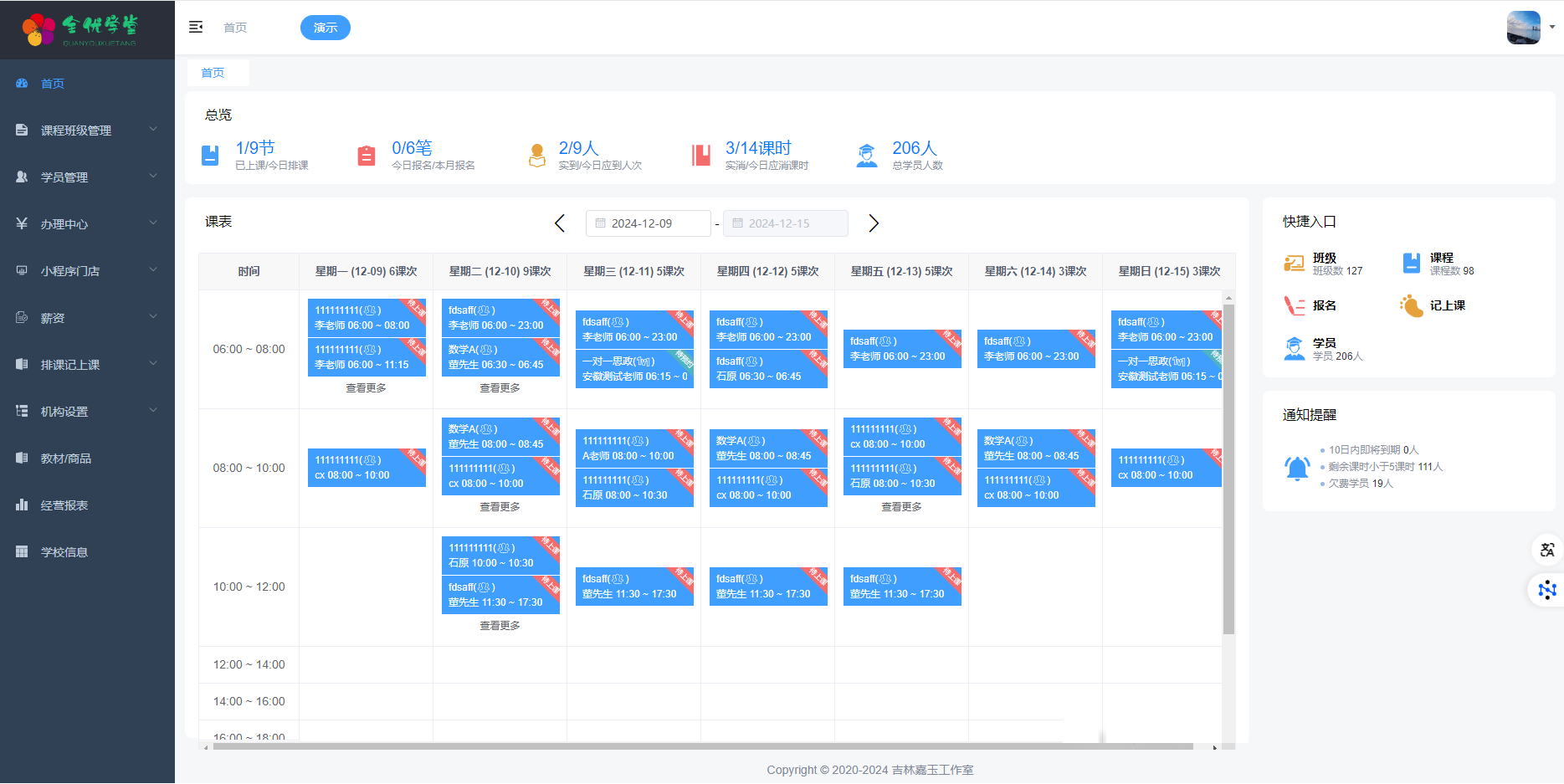The image size is (1564, 784).
Task: Click the 演示 button
Action: click(325, 28)
